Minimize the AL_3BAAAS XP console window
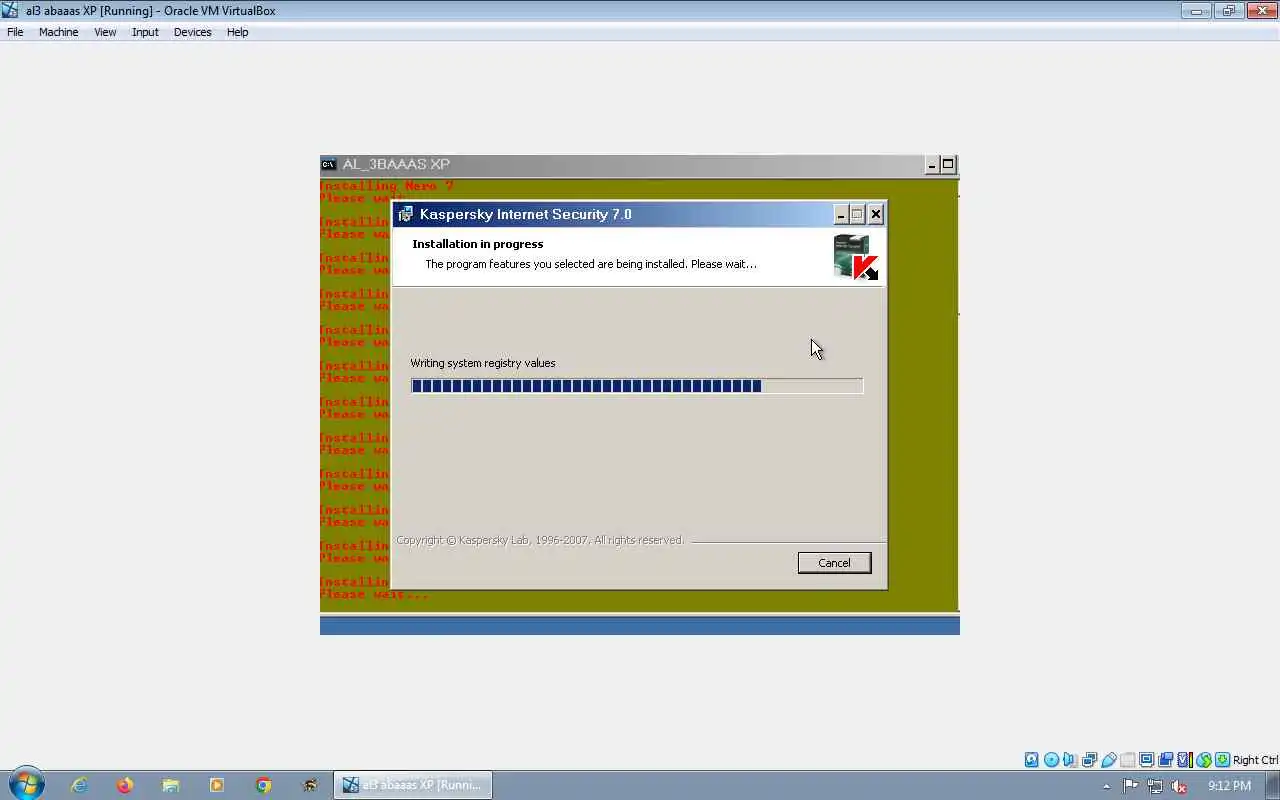This screenshot has width=1280, height=800. point(932,165)
